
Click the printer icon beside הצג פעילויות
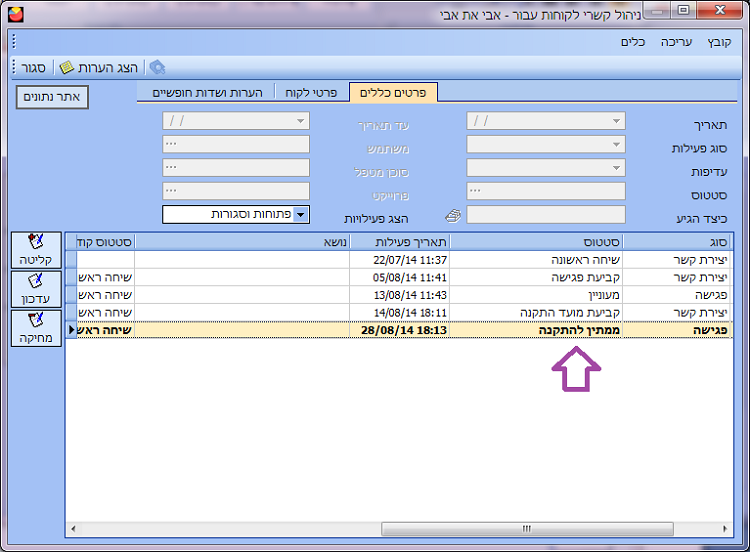(453, 216)
